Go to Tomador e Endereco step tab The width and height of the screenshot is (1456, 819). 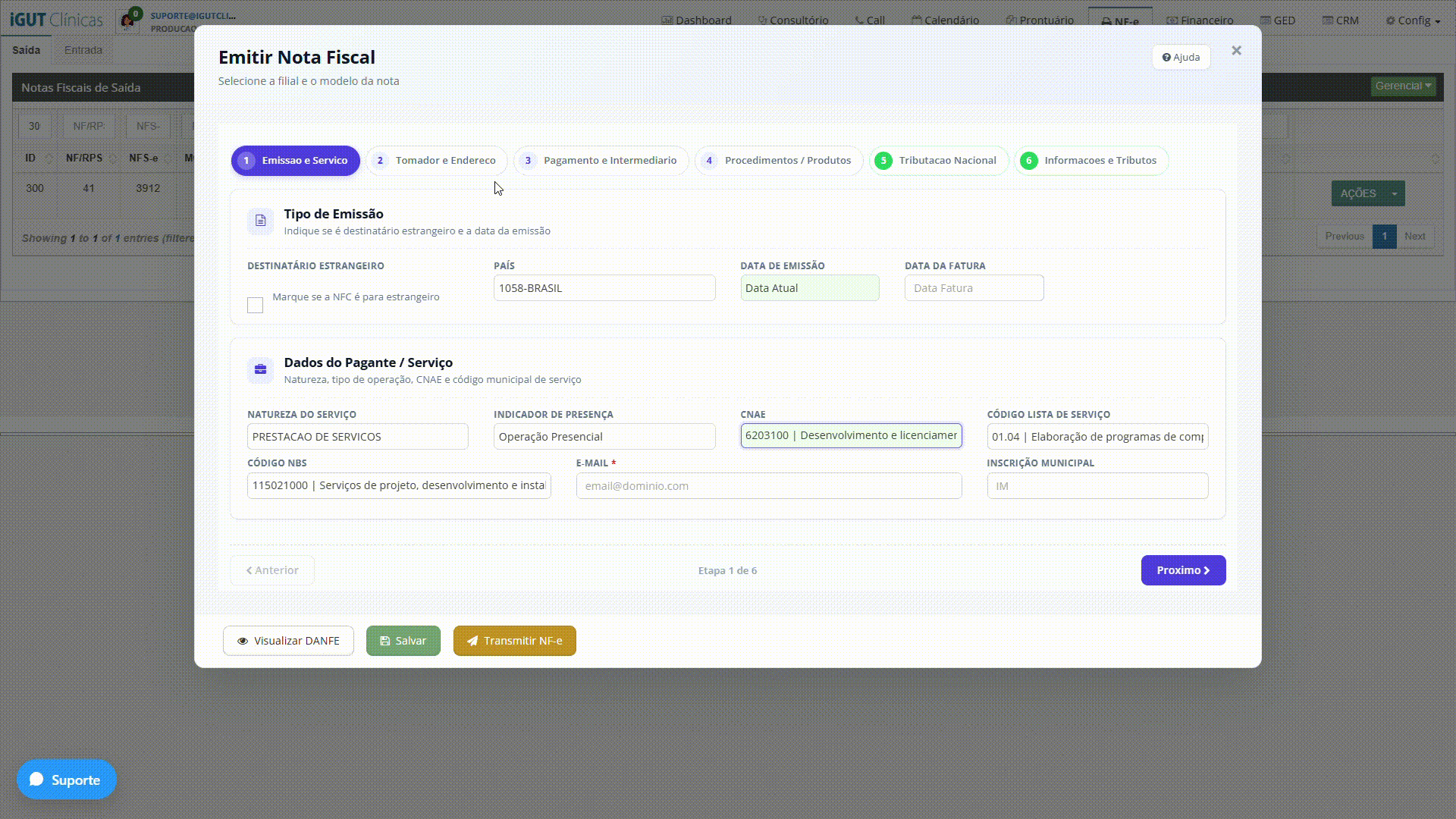[x=436, y=161]
